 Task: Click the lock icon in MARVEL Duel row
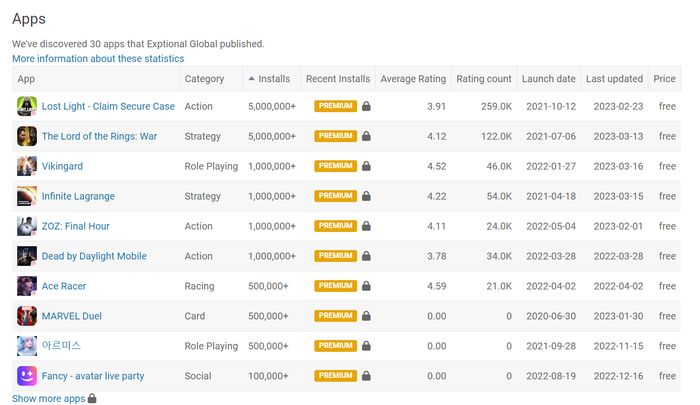tap(366, 315)
